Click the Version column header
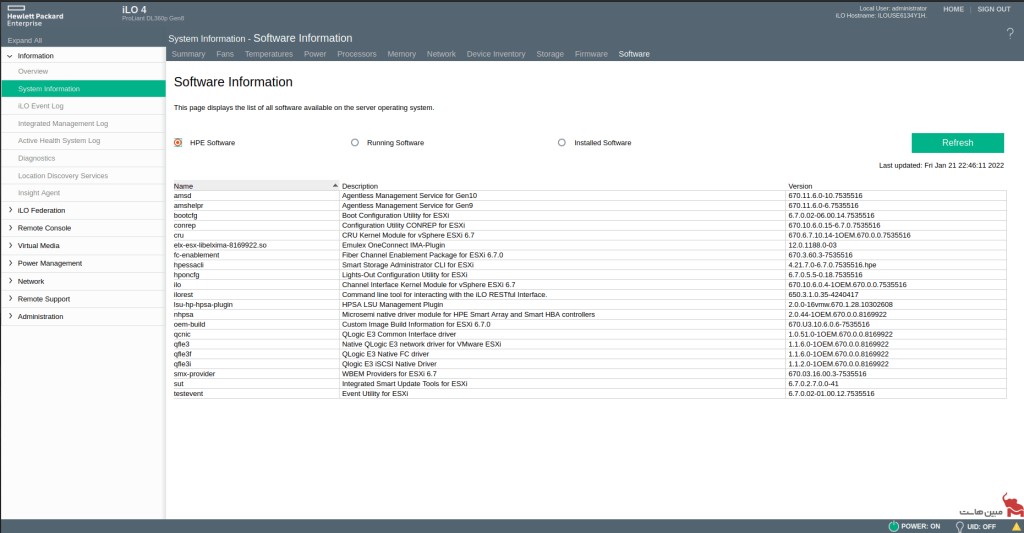The image size is (1024, 533). [x=800, y=186]
